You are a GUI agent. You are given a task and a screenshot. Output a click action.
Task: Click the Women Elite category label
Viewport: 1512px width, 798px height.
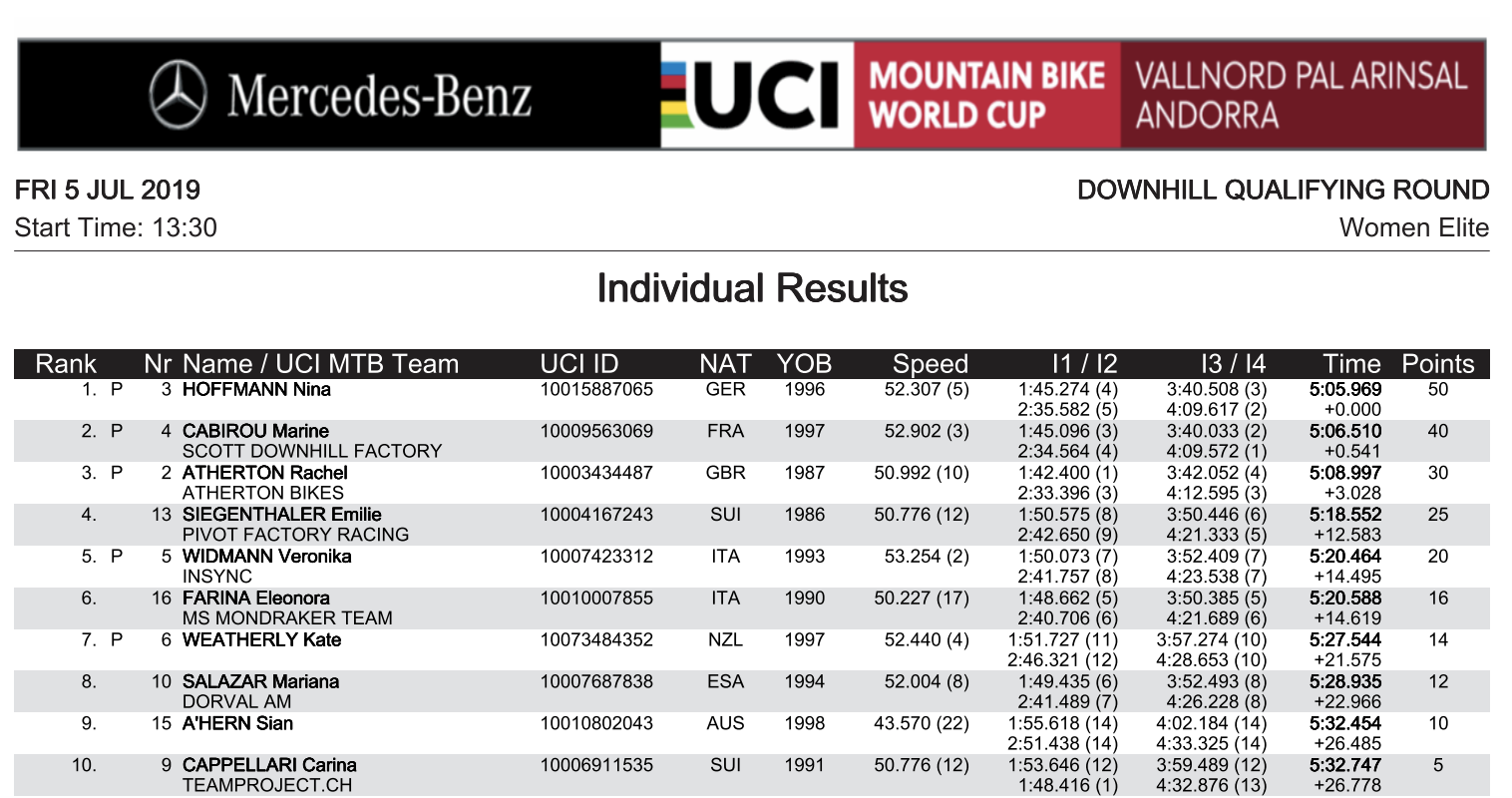pos(1413,228)
